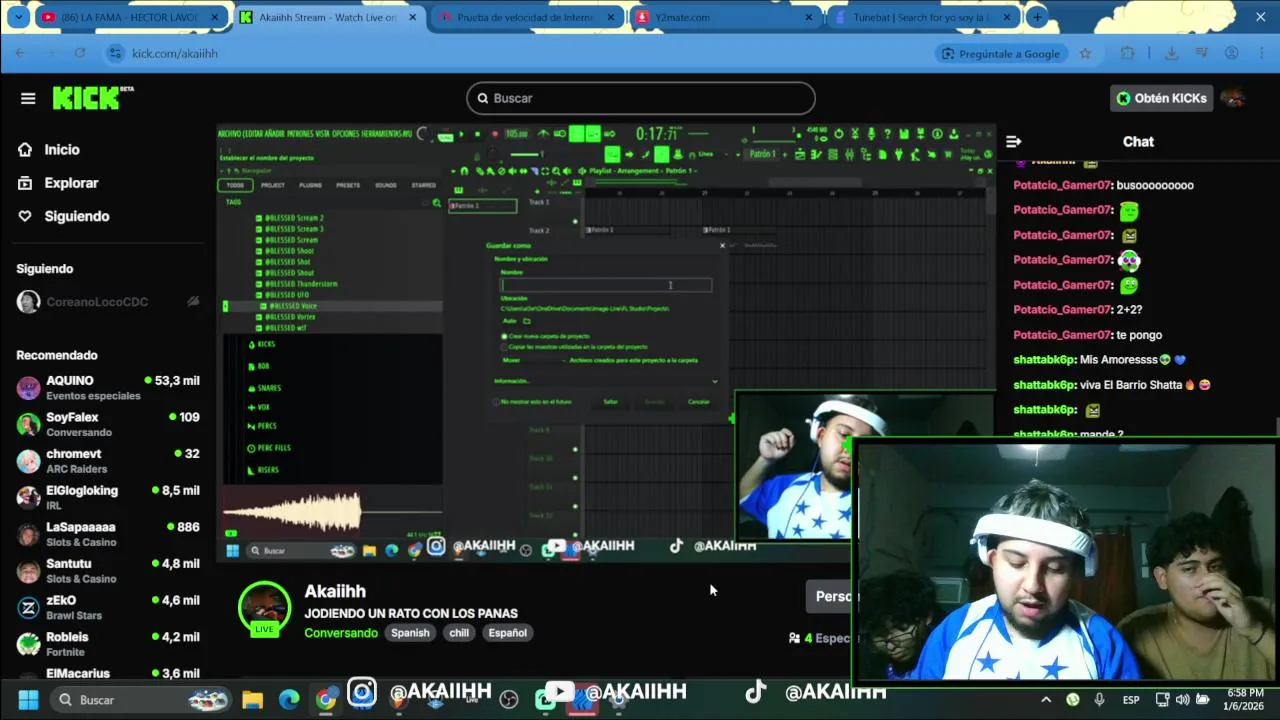Click shattabk6p username on Mis Amoressss message

[x=1044, y=360]
